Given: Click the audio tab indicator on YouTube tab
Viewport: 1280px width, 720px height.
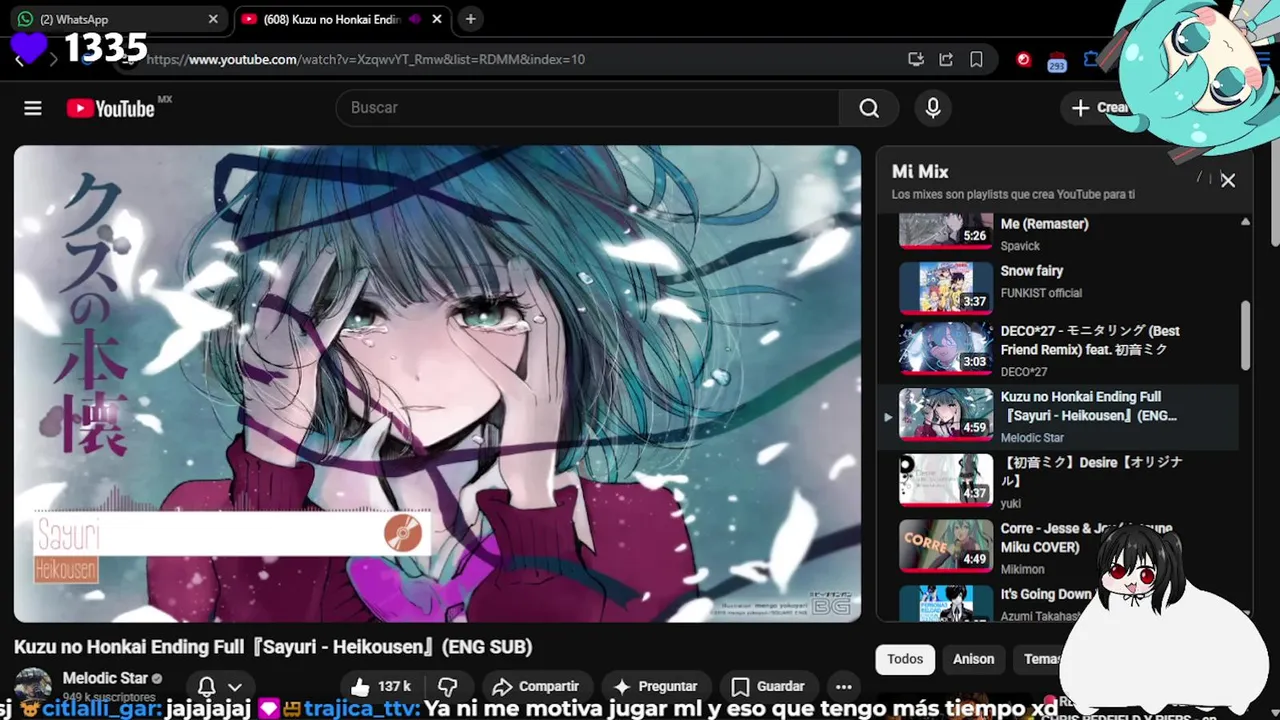Looking at the screenshot, I should pyautogui.click(x=415, y=19).
